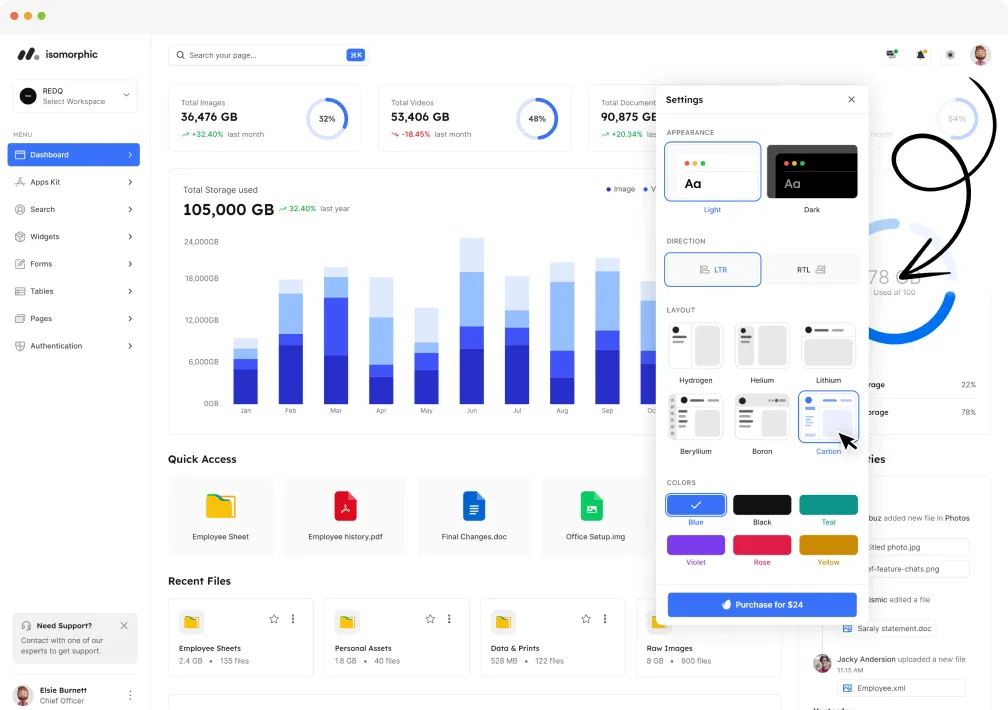The width and height of the screenshot is (1008, 710).
Task: Open the Forms menu item
Action: (x=73, y=264)
